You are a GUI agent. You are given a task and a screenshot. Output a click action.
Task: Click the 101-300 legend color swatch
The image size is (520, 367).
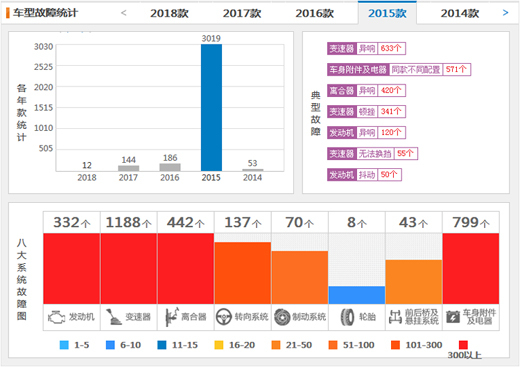pos(395,345)
